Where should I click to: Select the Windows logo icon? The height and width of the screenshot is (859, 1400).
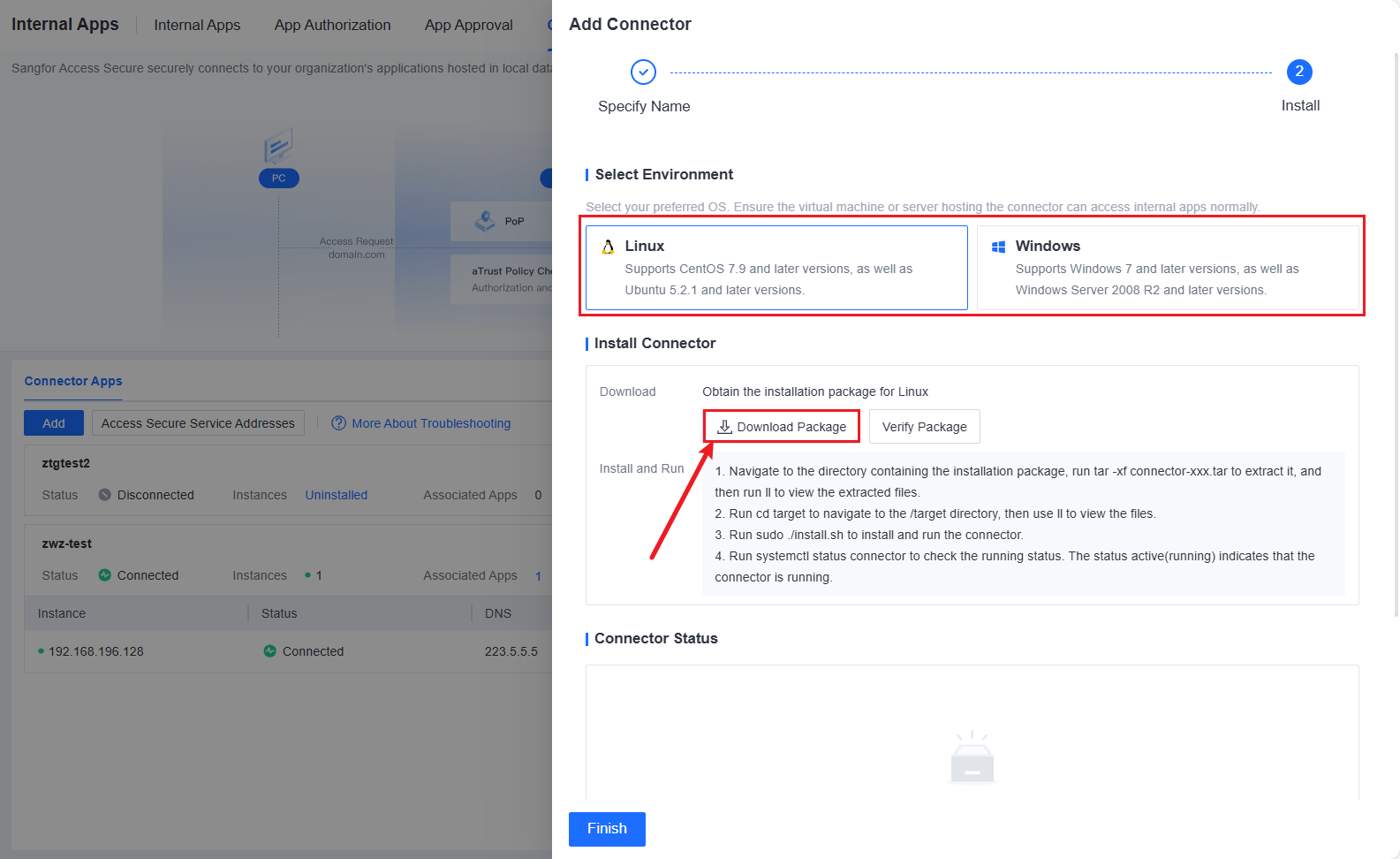[x=998, y=247]
